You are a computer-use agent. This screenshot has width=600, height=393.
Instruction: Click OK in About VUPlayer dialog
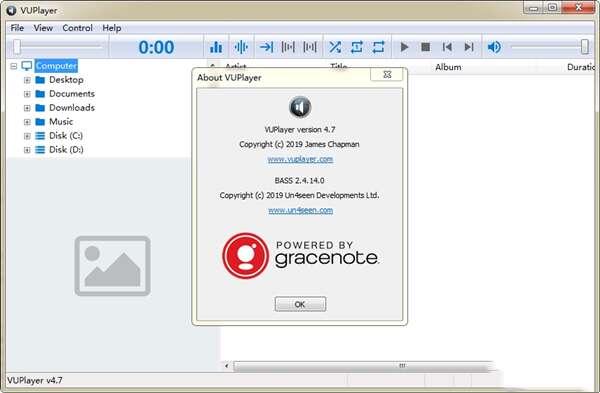[300, 304]
